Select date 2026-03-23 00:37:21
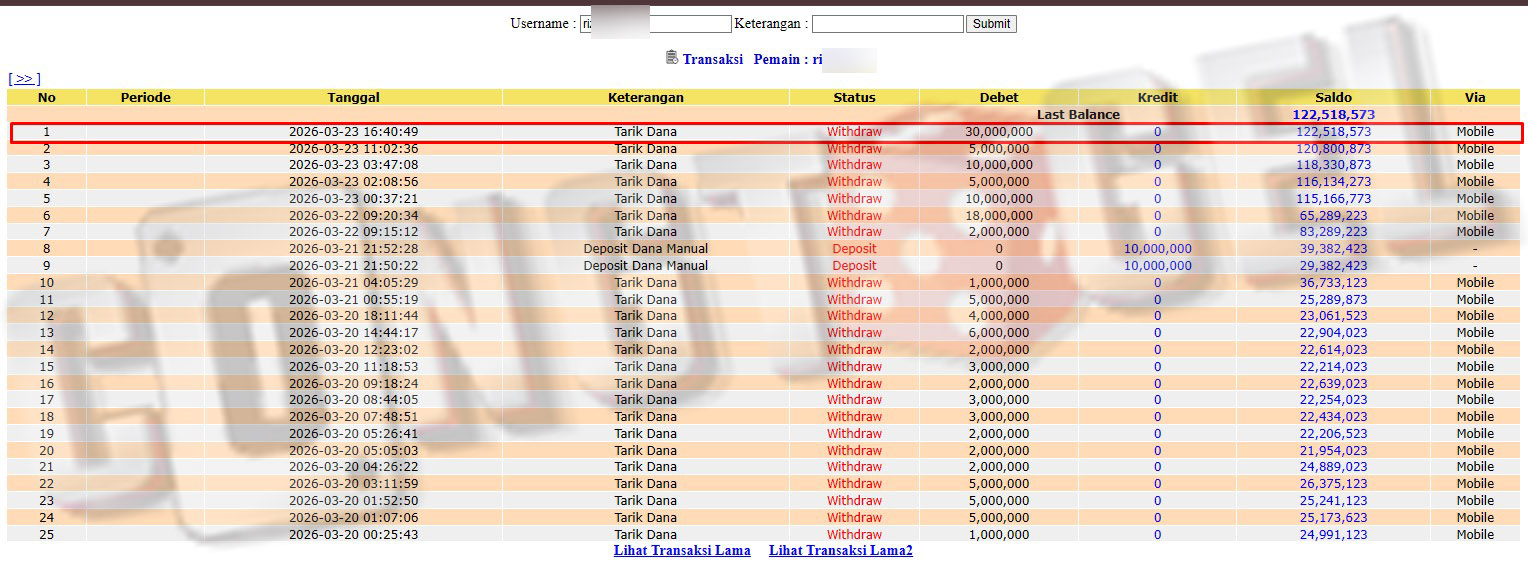Viewport: 1528px width, 565px height. [353, 199]
